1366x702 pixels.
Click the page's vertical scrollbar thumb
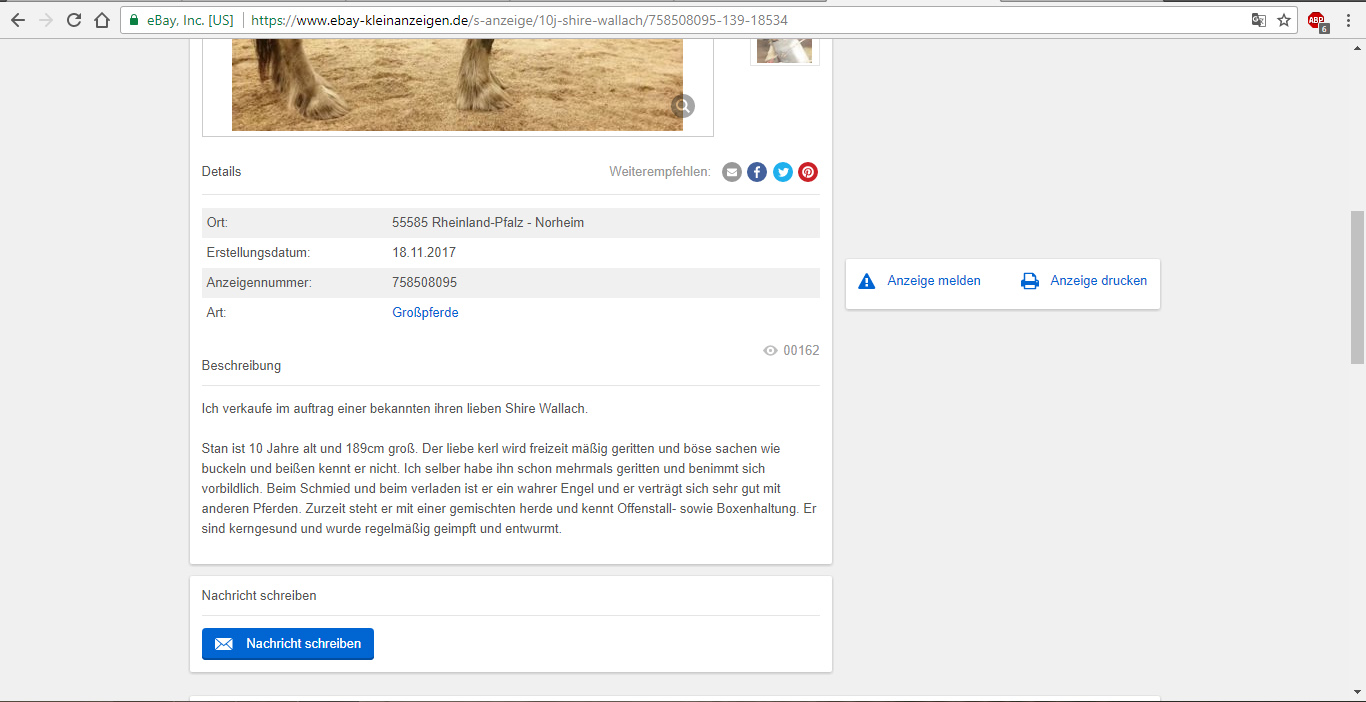pyautogui.click(x=1356, y=286)
